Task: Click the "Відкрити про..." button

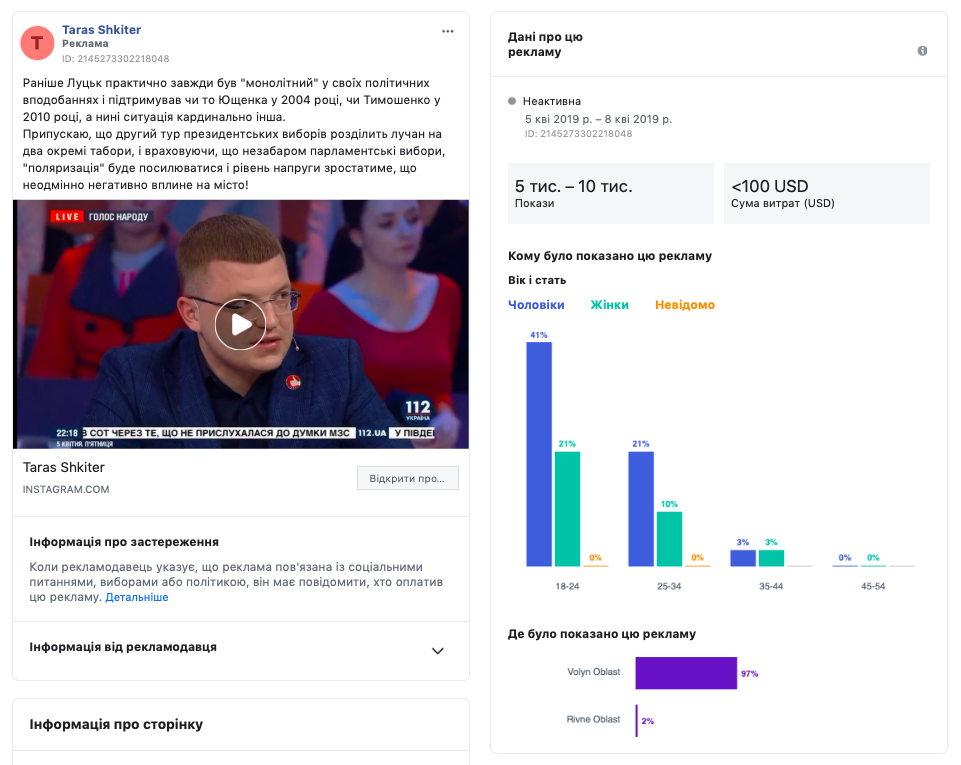Action: (407, 478)
